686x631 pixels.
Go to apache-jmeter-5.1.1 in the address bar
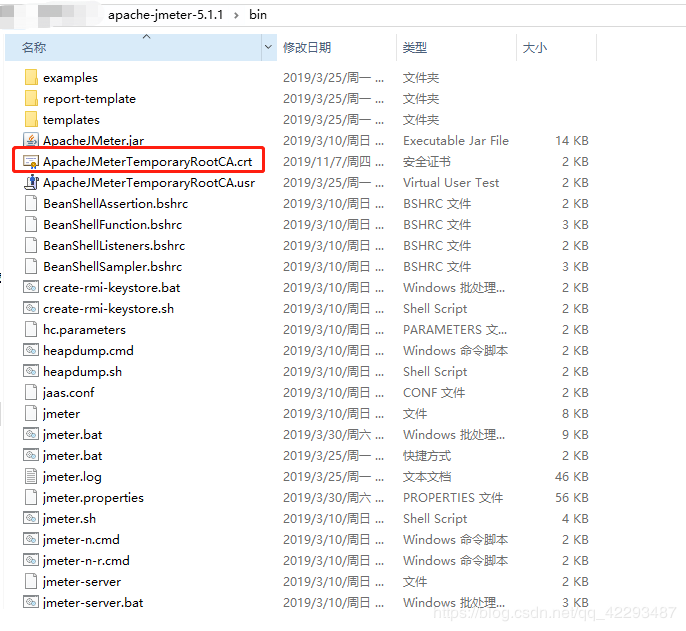click(x=166, y=15)
